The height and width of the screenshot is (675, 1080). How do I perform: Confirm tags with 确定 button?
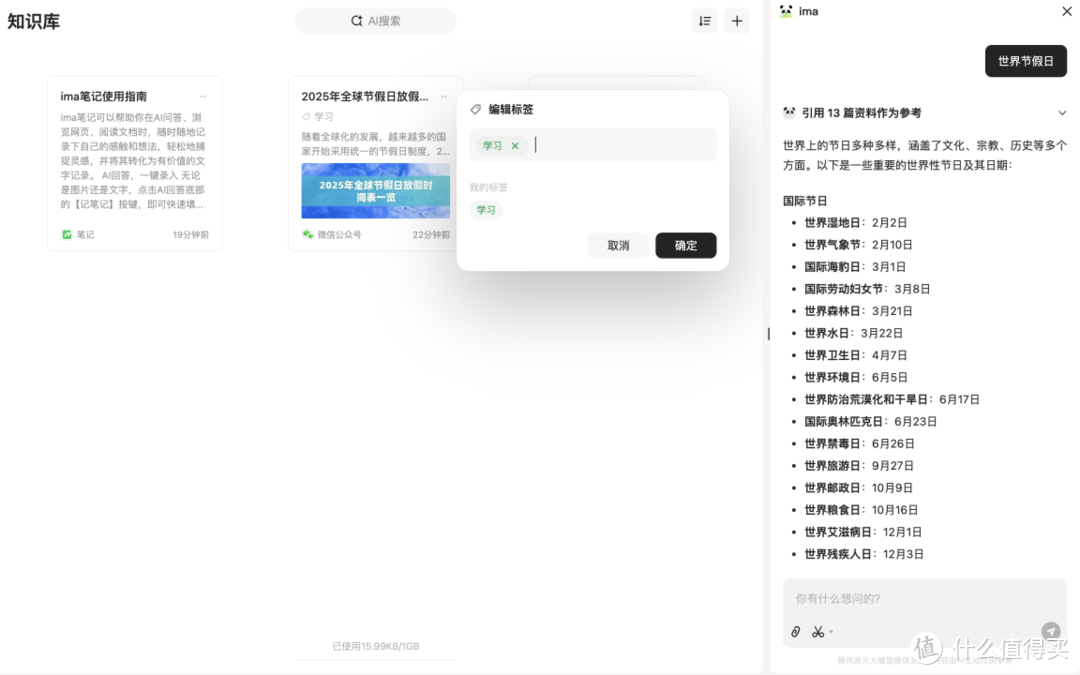(685, 245)
